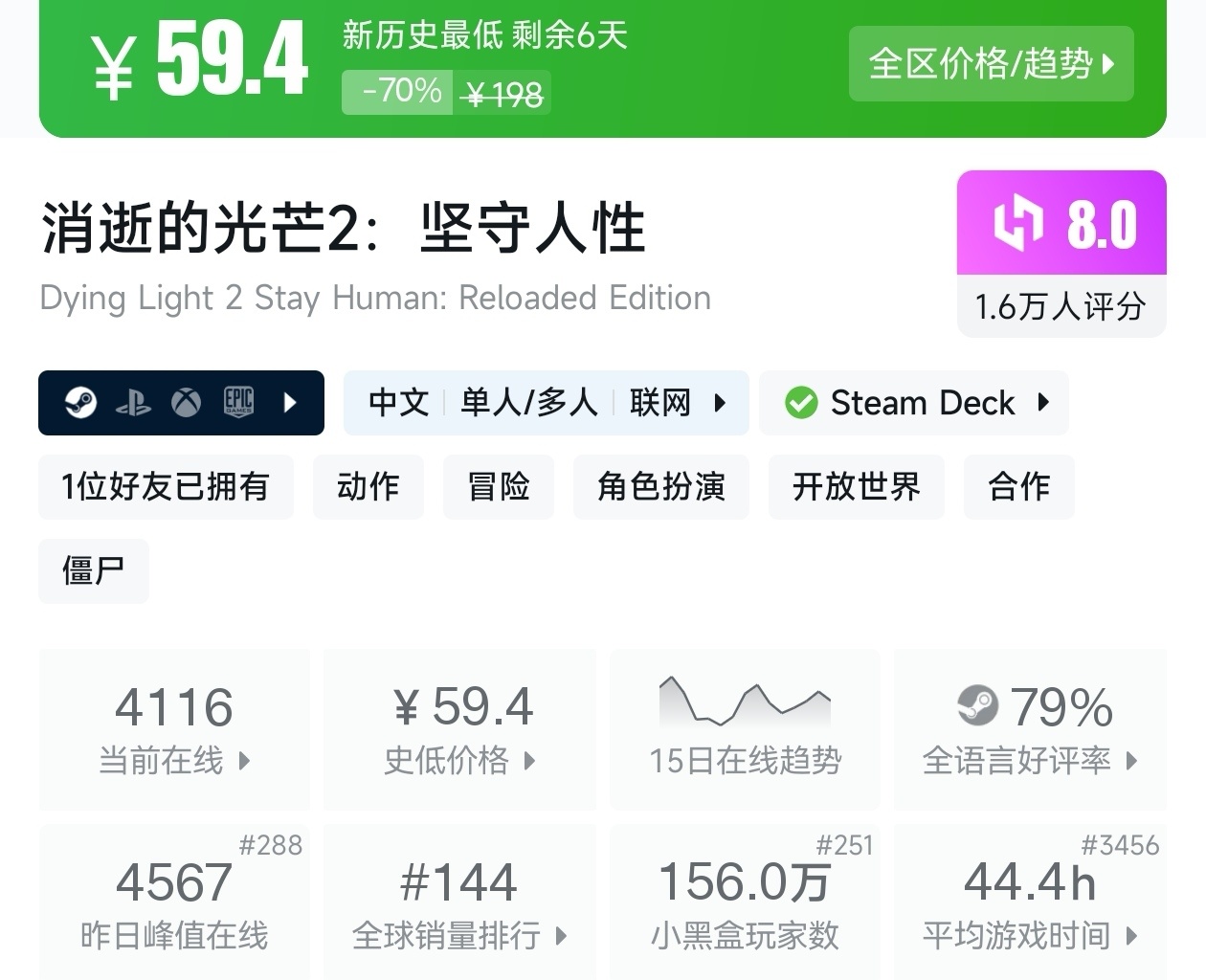Viewport: 1206px width, 980px height.
Task: Click the Steam logo beside 79% rating
Action: pyautogui.click(x=977, y=707)
